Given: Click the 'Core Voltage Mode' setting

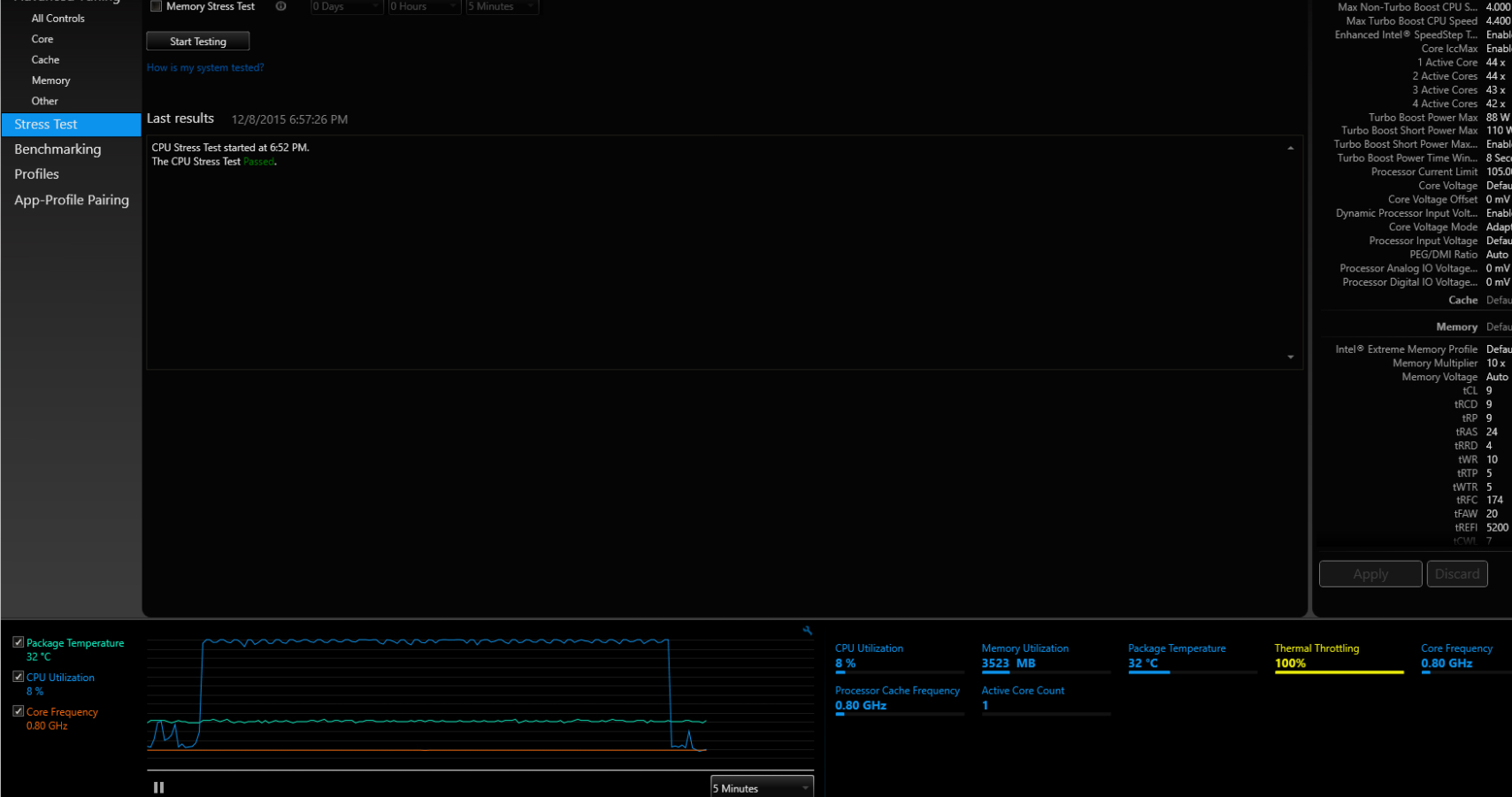Looking at the screenshot, I should (x=1450, y=227).
